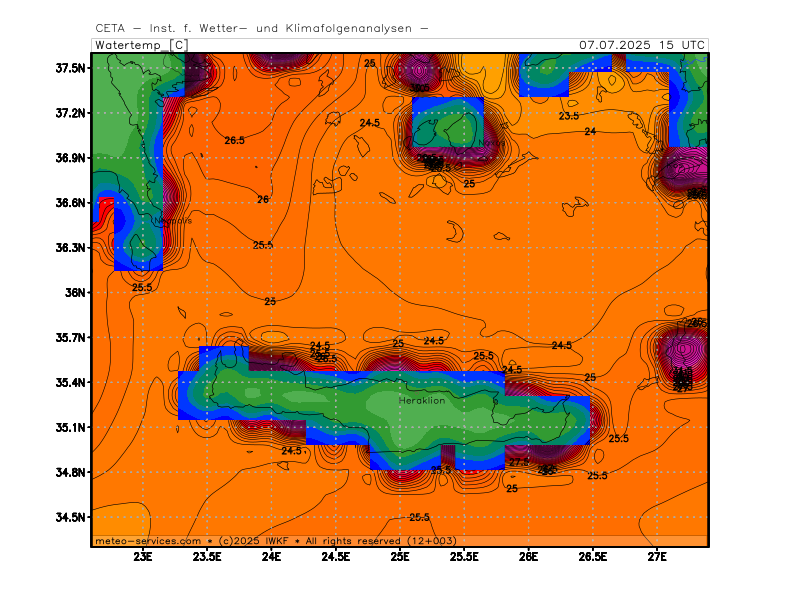
Task: Select the 'Naxos' island label
Action: pyautogui.click(x=491, y=143)
